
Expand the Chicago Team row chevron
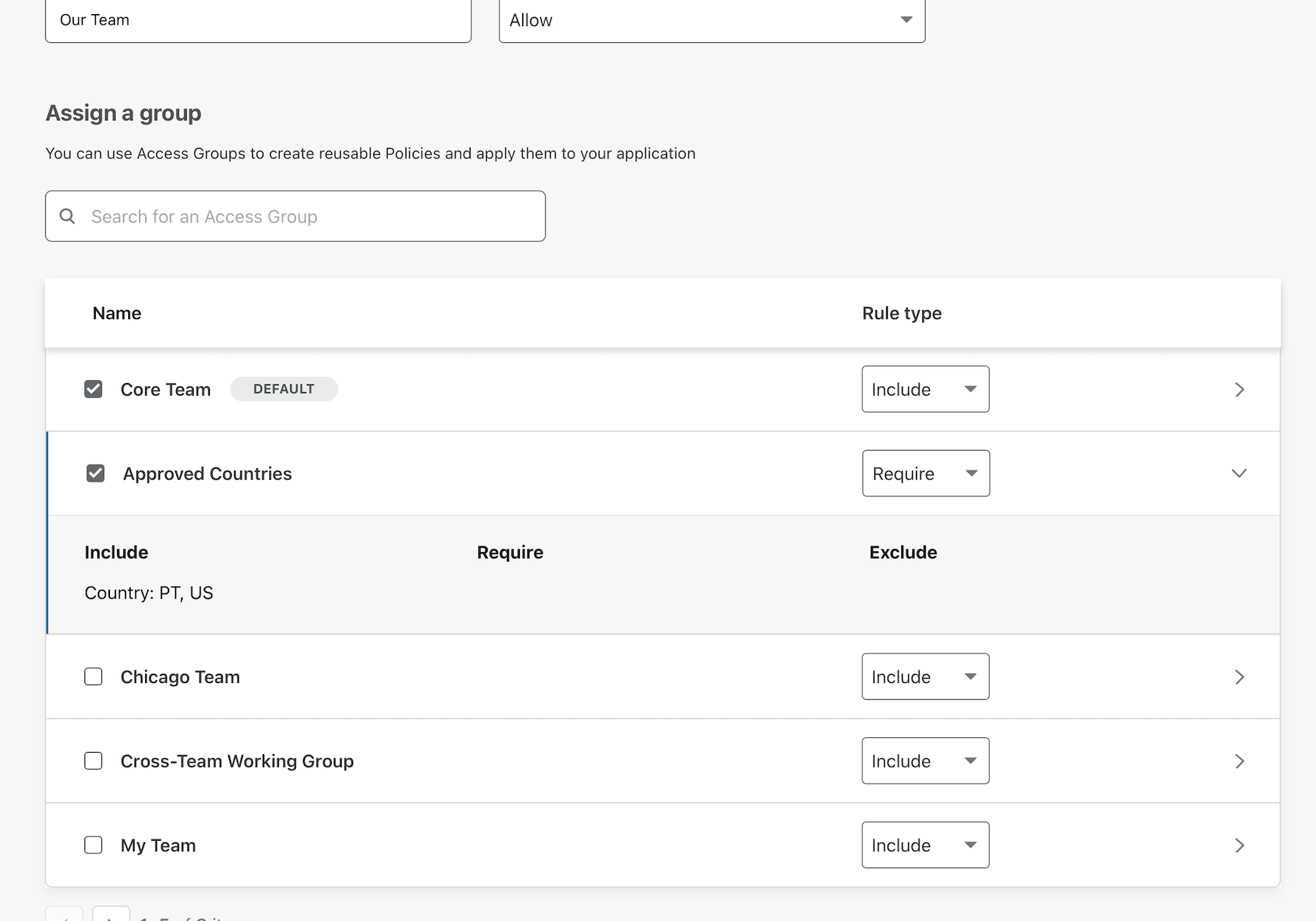click(x=1239, y=677)
